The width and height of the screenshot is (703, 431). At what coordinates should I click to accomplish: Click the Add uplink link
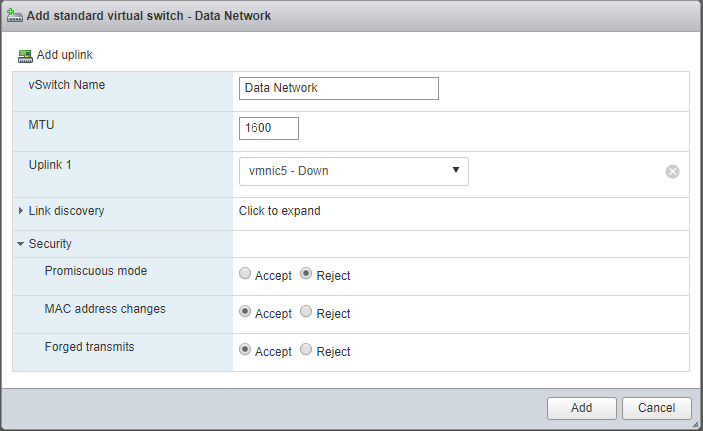coord(64,55)
